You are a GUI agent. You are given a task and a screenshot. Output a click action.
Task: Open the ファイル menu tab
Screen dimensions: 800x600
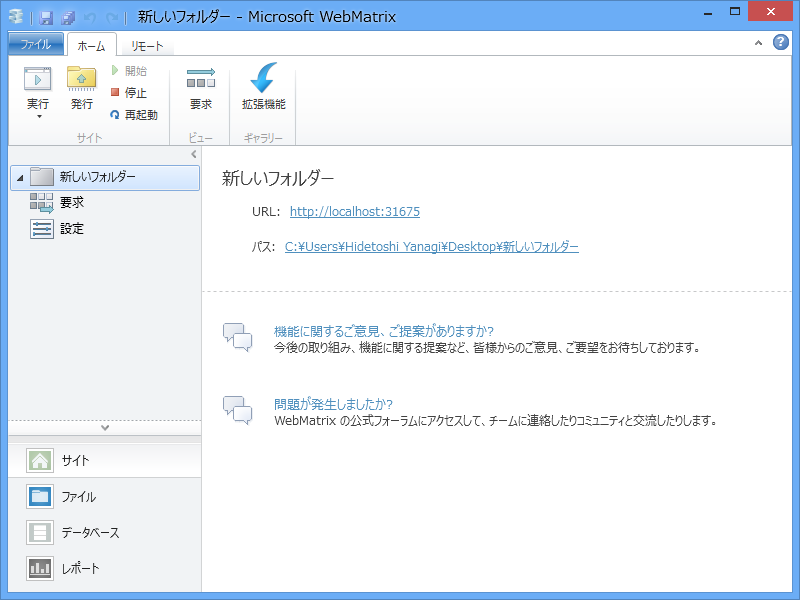pyautogui.click(x=36, y=44)
